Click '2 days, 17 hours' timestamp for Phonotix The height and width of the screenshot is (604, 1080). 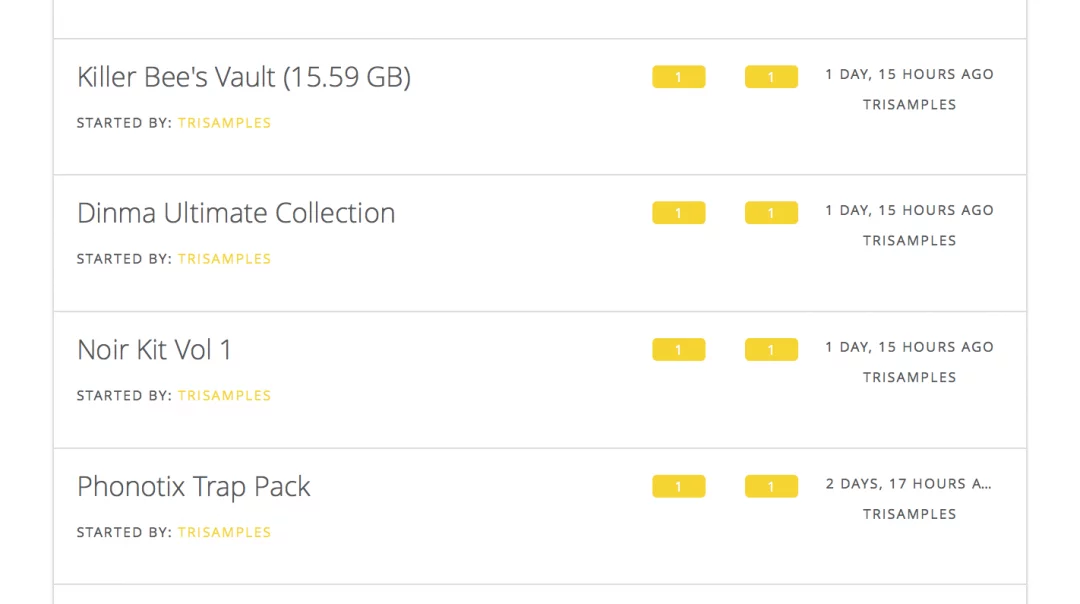pyautogui.click(x=909, y=484)
